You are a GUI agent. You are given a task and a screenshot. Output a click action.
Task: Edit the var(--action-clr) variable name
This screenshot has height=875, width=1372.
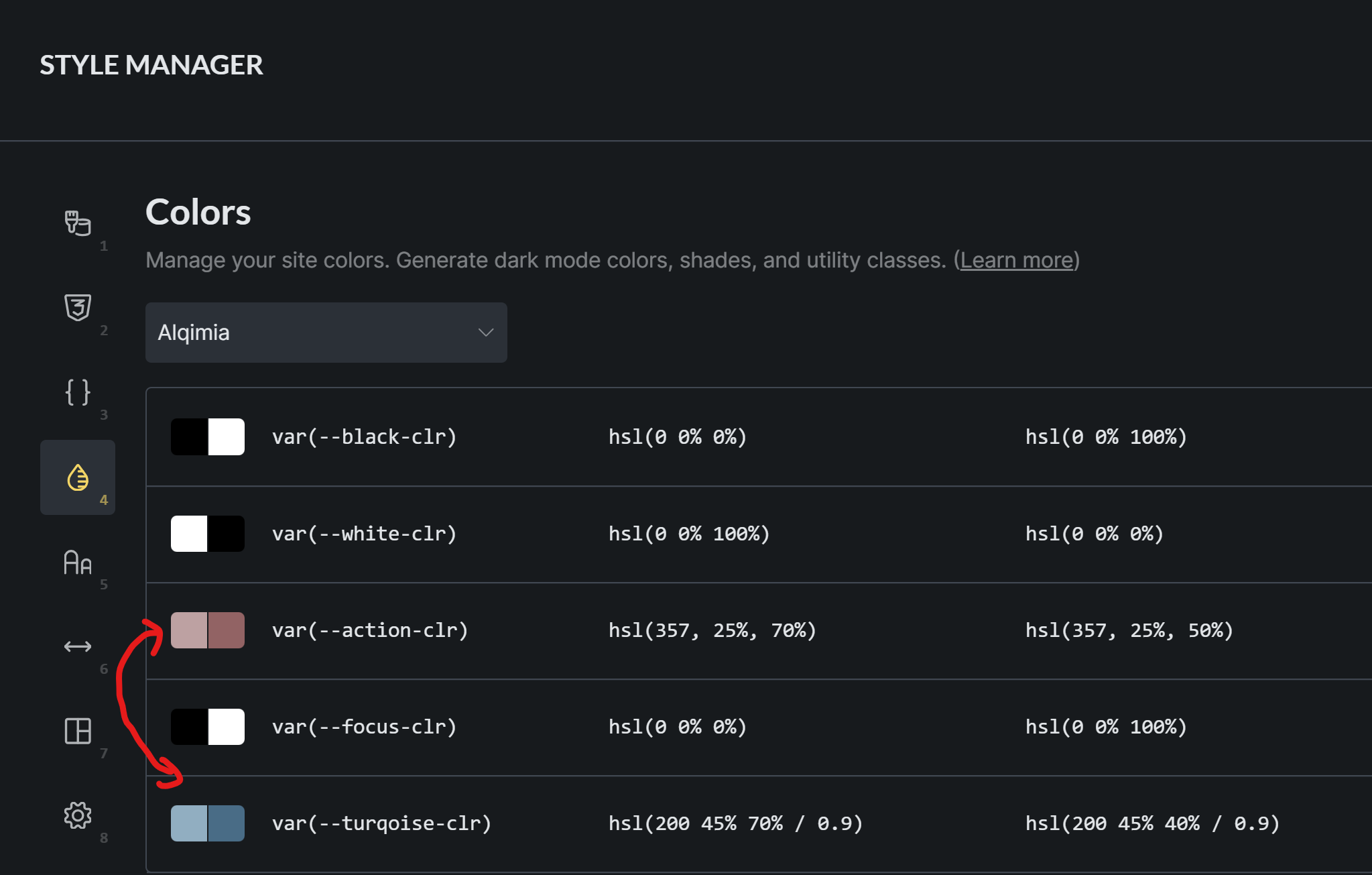point(370,630)
